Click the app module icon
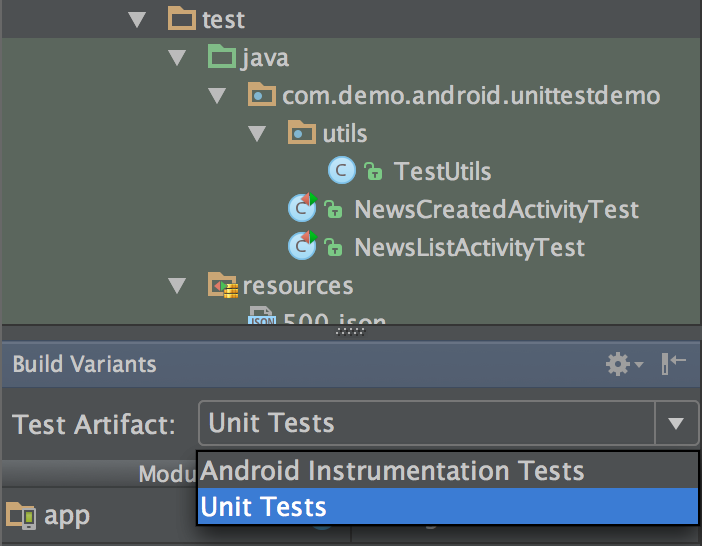The height and width of the screenshot is (546, 702). (21, 515)
